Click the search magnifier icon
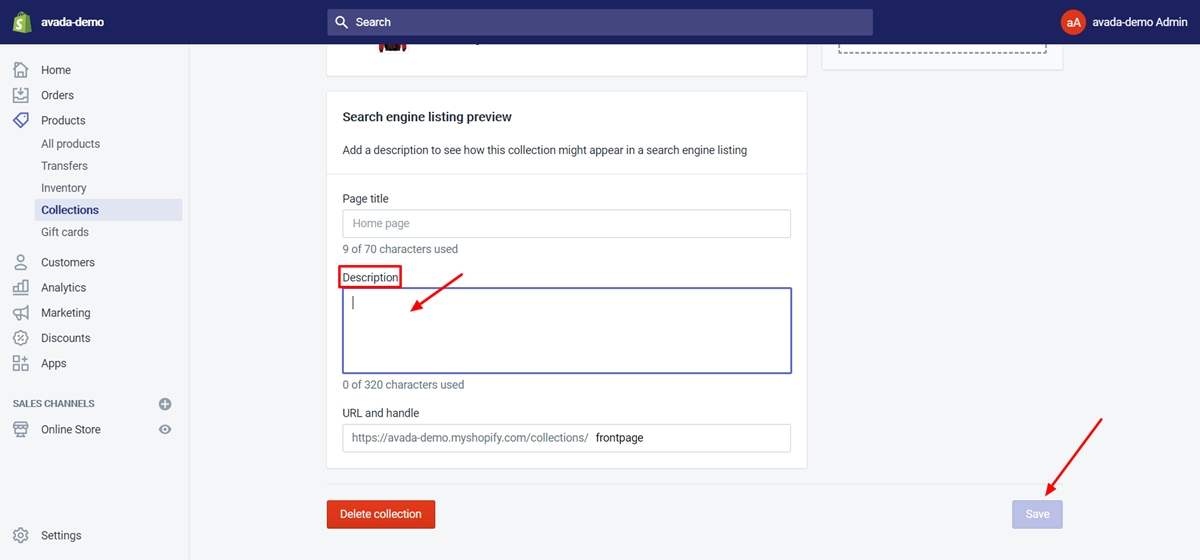Image resolution: width=1200 pixels, height=560 pixels. [x=342, y=22]
